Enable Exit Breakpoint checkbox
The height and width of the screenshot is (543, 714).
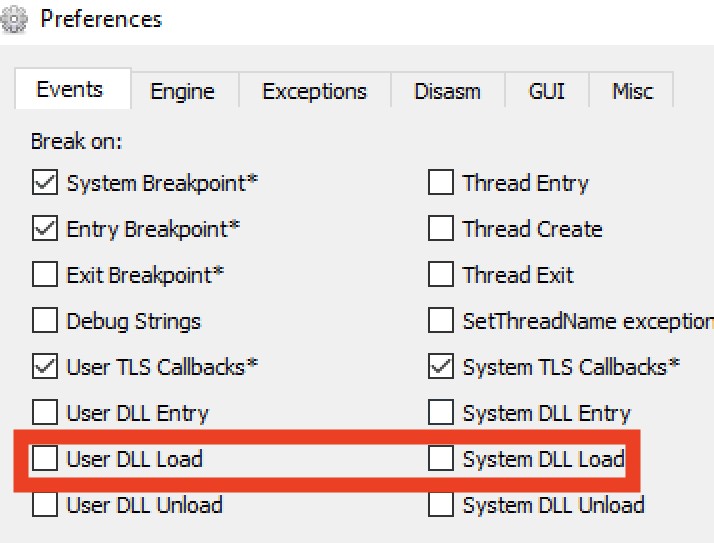pyautogui.click(x=45, y=275)
